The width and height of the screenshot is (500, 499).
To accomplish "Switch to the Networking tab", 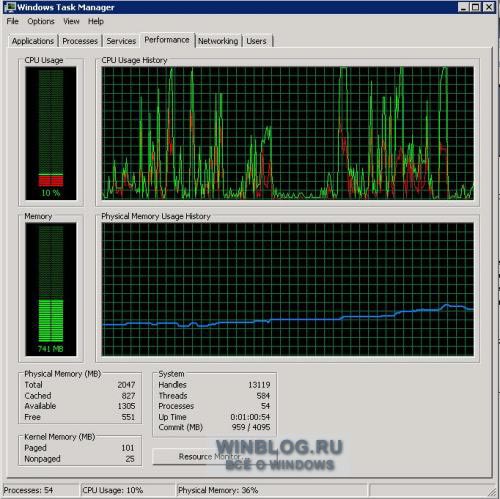I will click(218, 41).
